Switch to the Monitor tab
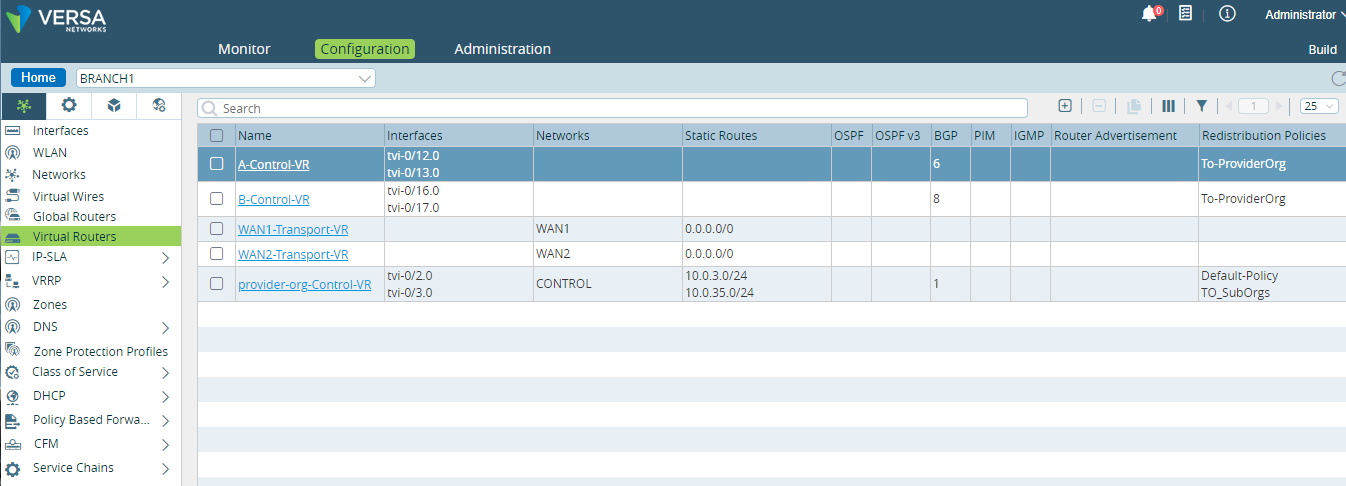 click(x=244, y=49)
